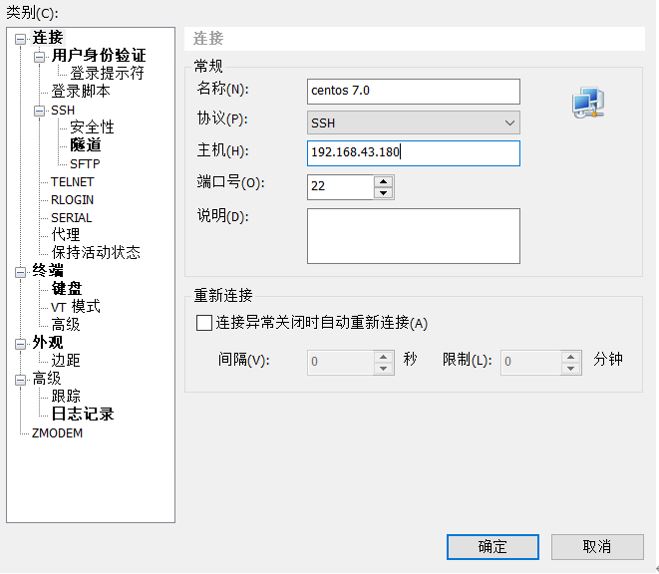
Task: Click the empty 说明 description box
Action: 413,236
